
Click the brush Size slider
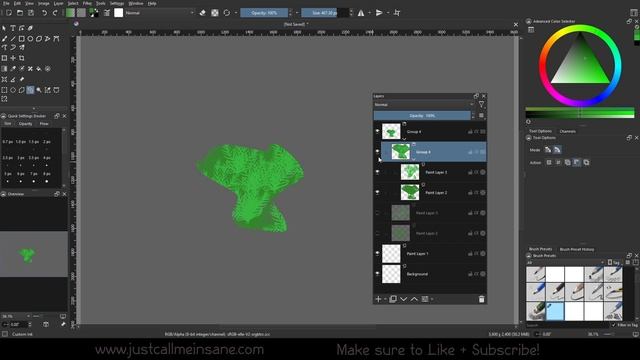[x=325, y=13]
